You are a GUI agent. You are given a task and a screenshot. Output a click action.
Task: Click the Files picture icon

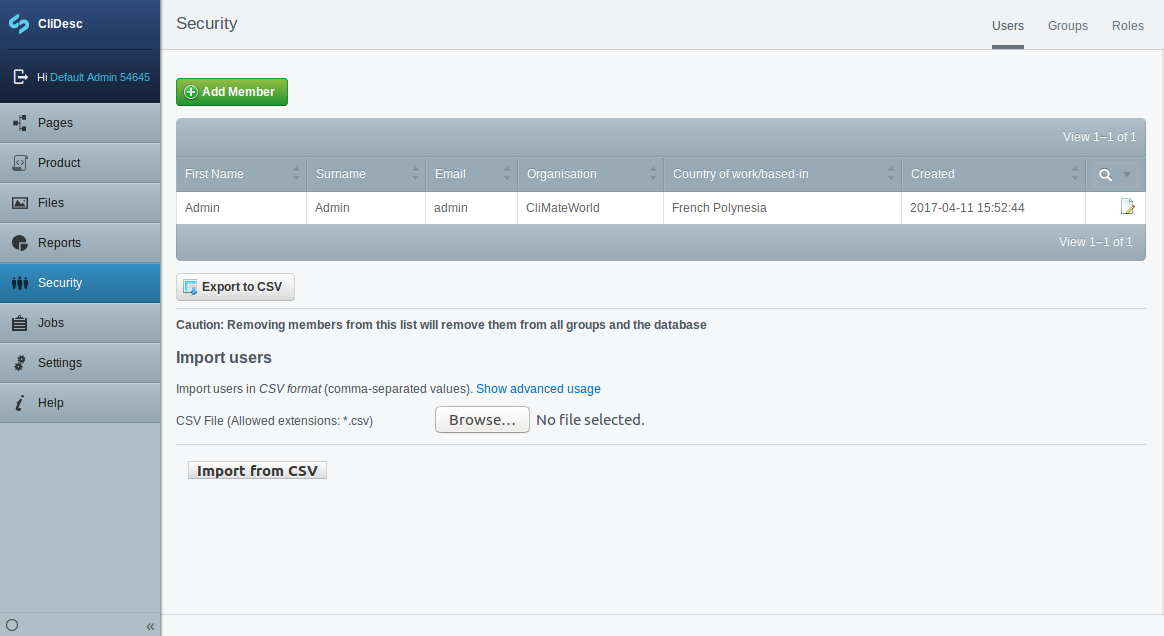point(19,203)
